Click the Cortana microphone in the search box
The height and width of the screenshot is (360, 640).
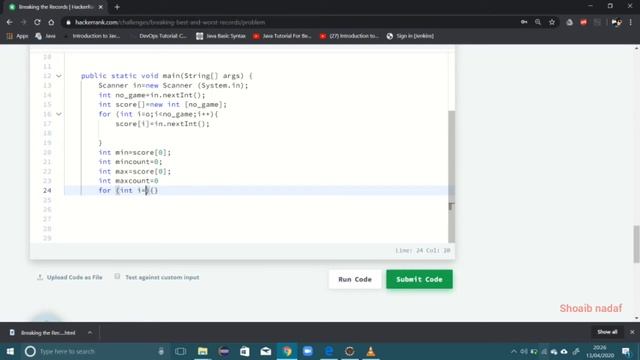[x=161, y=351]
